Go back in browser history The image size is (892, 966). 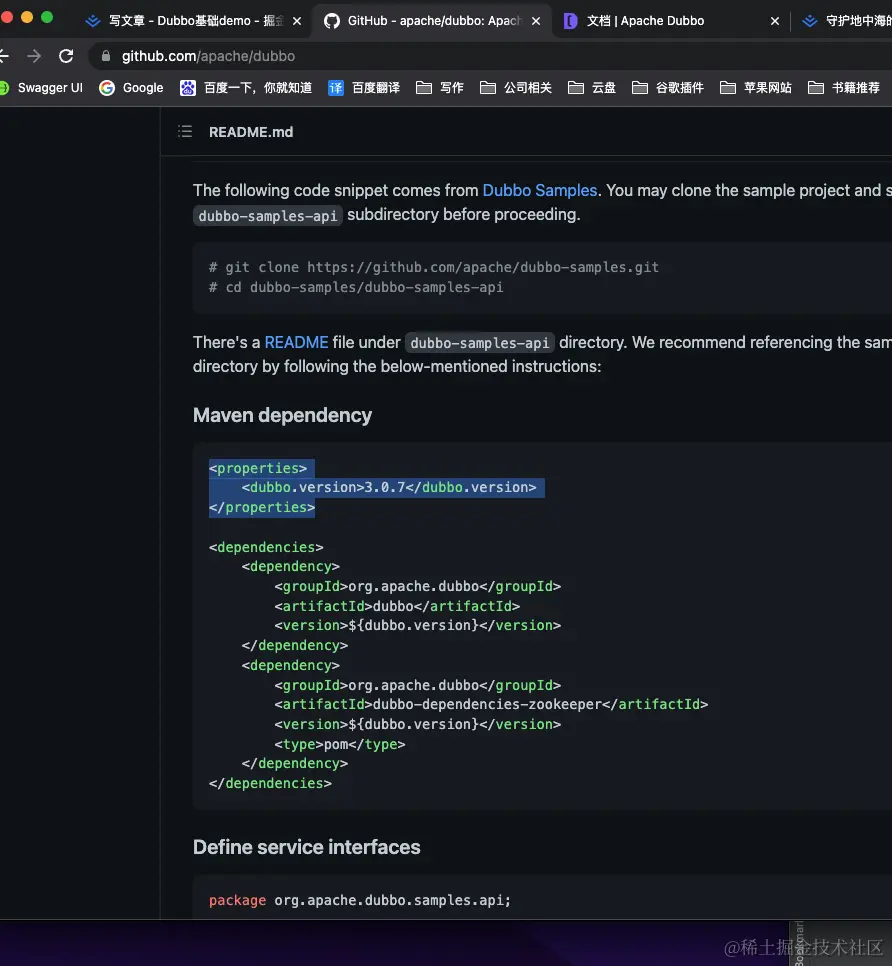click(x=4, y=56)
